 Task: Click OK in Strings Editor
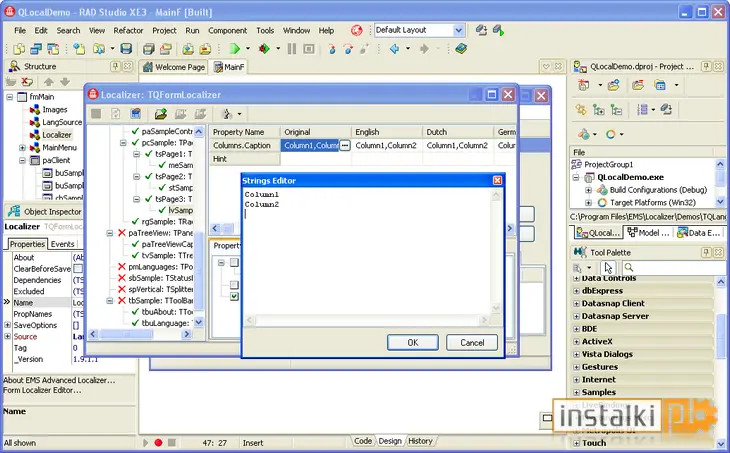pos(412,343)
